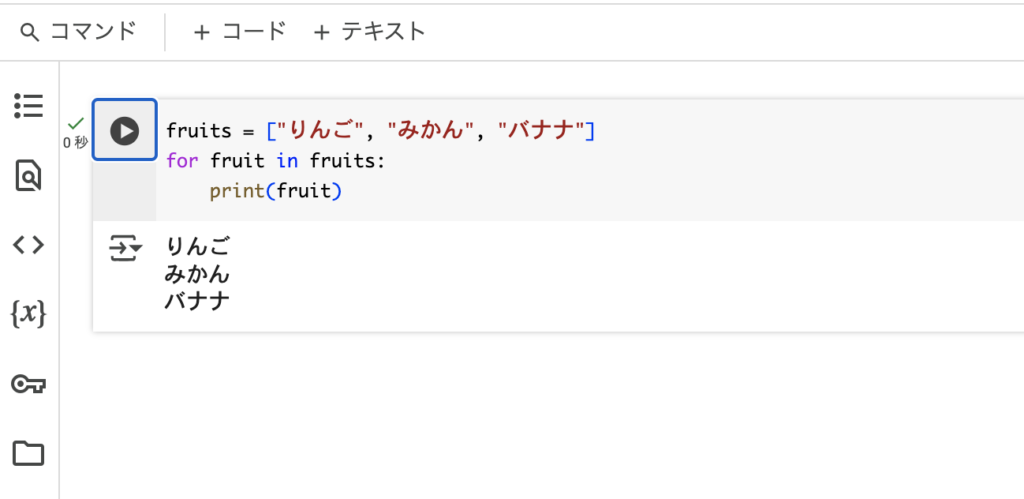This screenshot has width=1024, height=499.
Task: Open the コマンド command palette
Action: [x=78, y=31]
